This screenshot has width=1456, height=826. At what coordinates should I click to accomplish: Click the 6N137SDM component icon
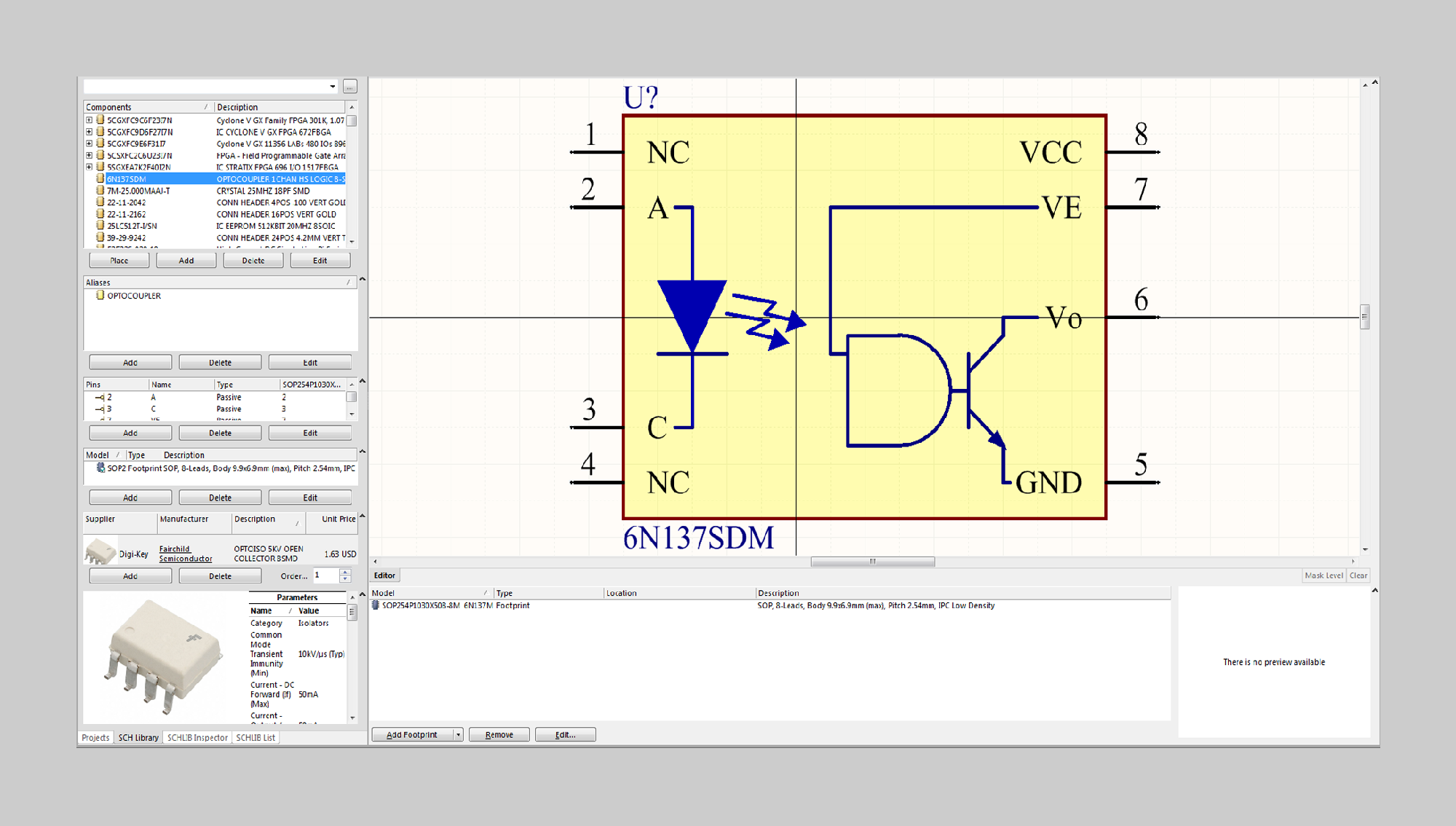[x=100, y=178]
